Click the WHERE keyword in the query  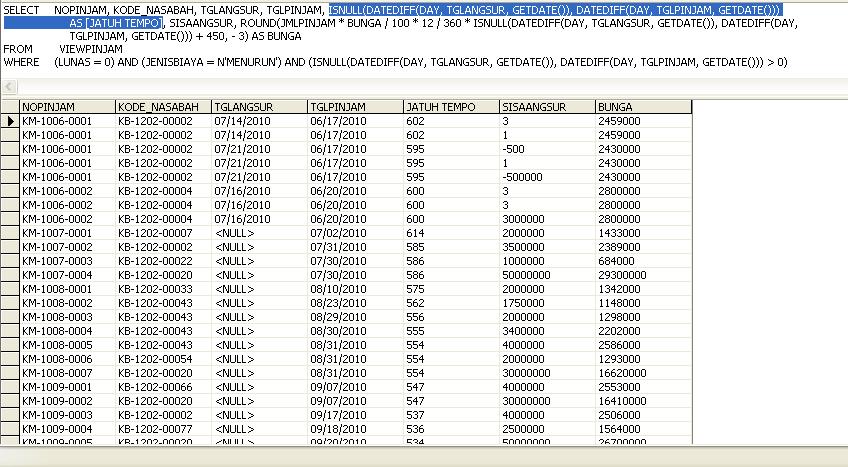pyautogui.click(x=22, y=62)
